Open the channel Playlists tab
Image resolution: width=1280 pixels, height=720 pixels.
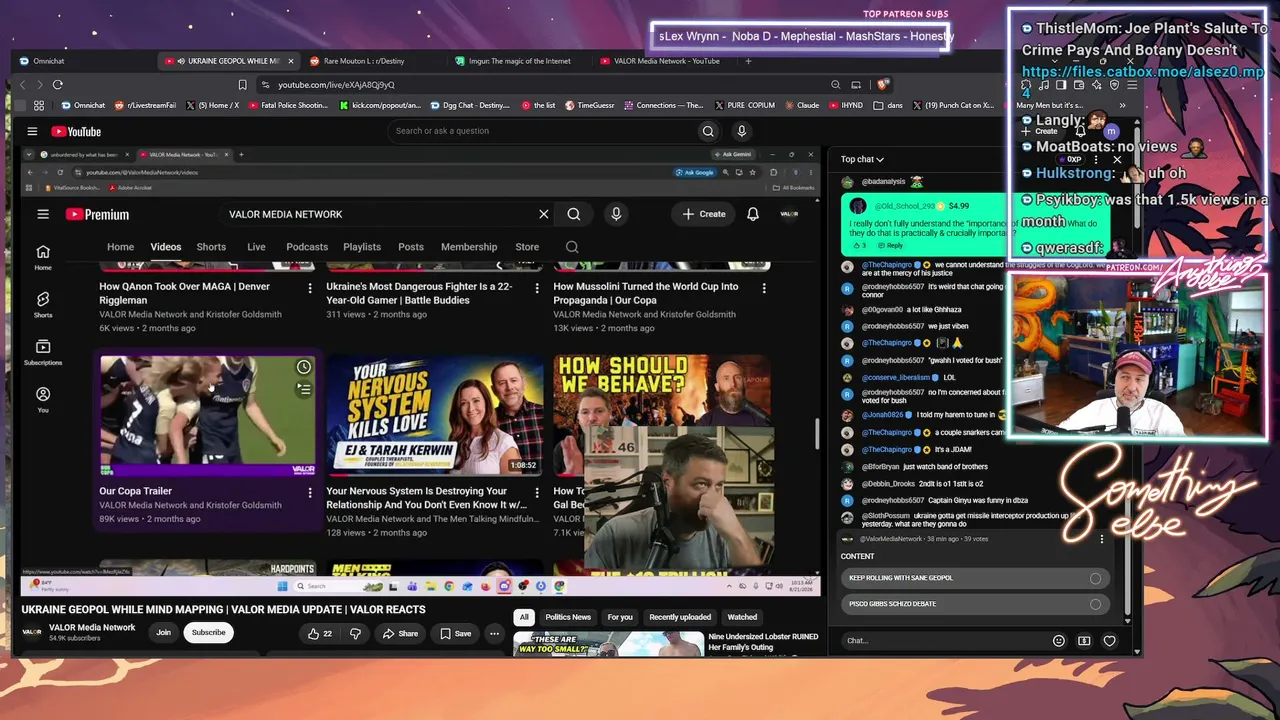pyautogui.click(x=362, y=247)
